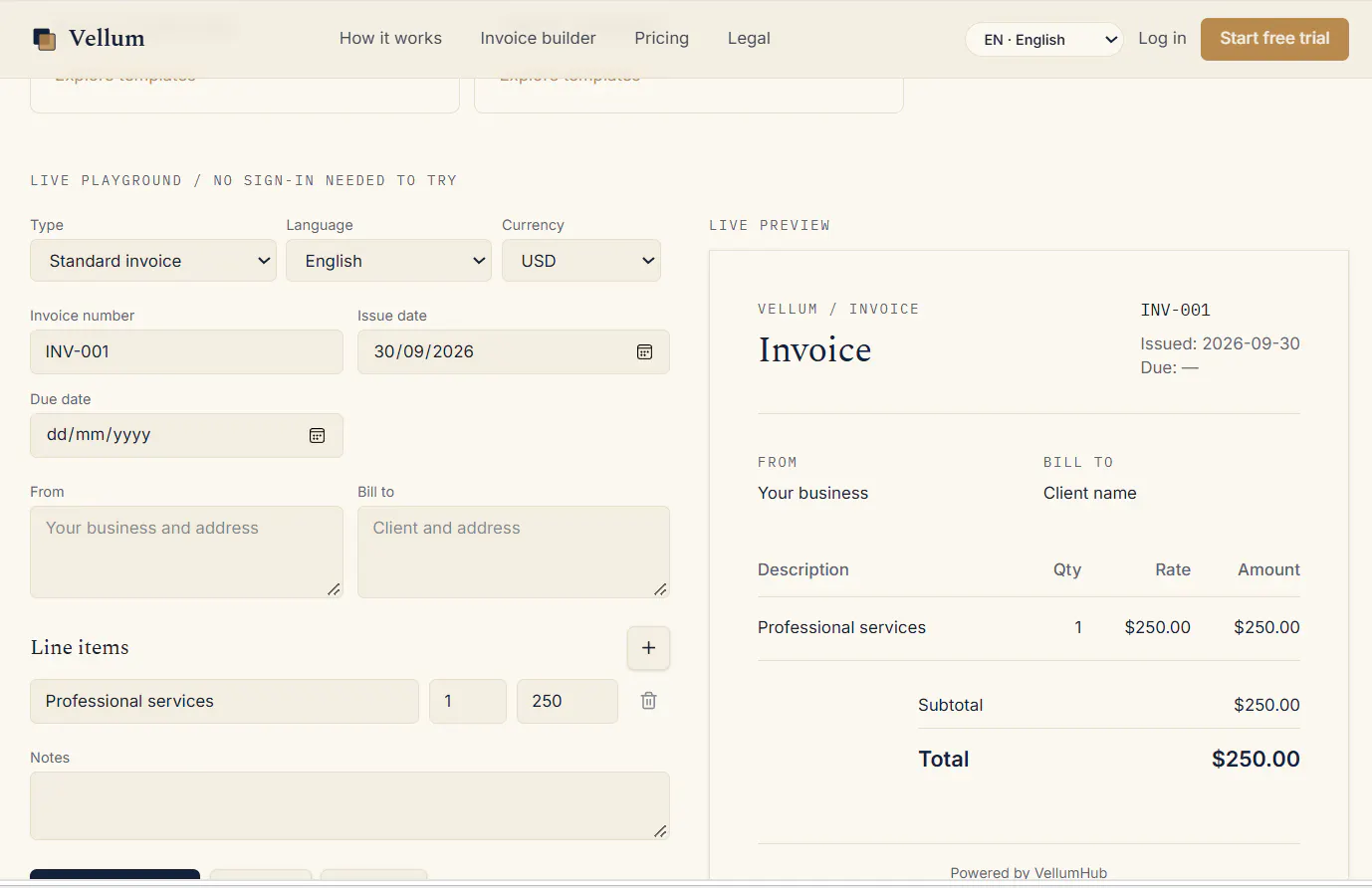1372x888 pixels.
Task: Click the Subtotal label in the preview
Action: click(950, 705)
